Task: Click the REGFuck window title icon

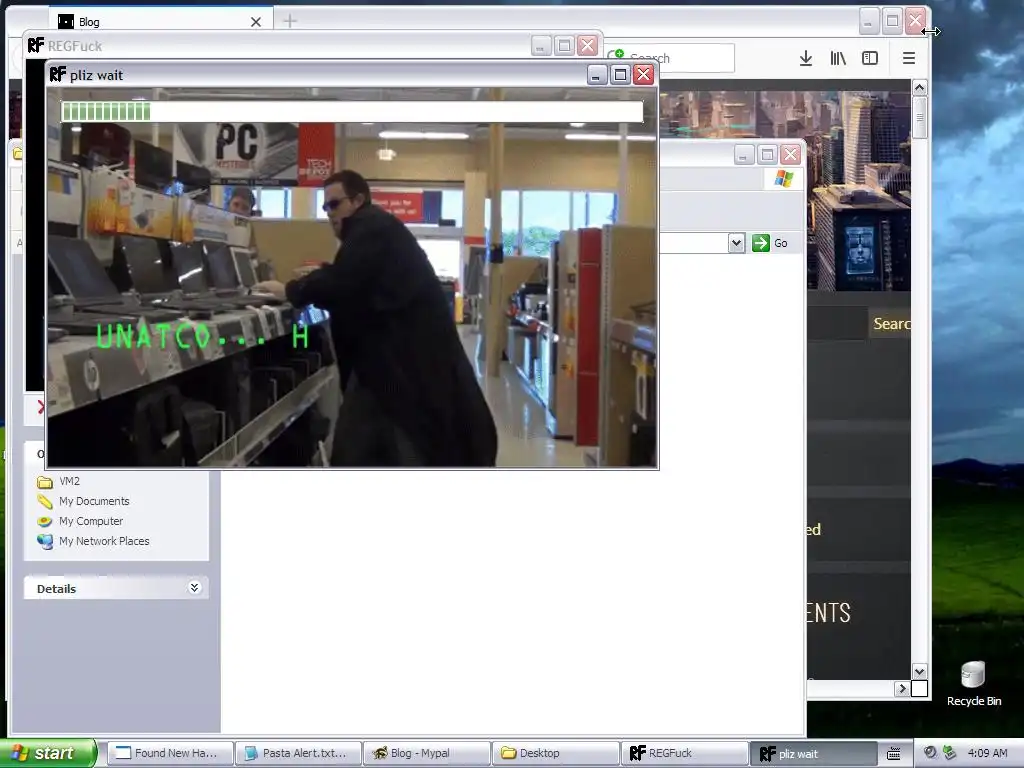Action: [35, 45]
